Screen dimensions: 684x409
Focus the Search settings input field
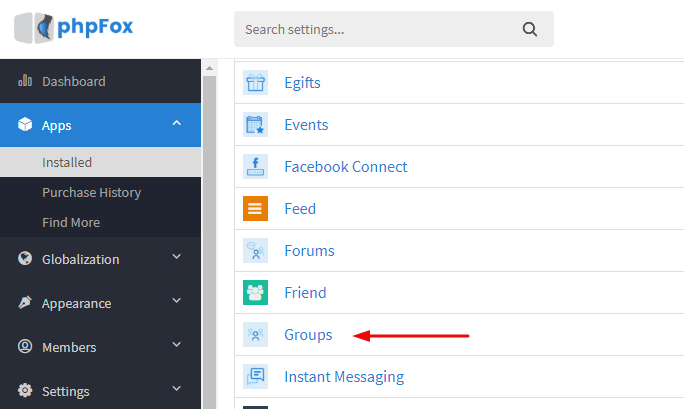375,30
